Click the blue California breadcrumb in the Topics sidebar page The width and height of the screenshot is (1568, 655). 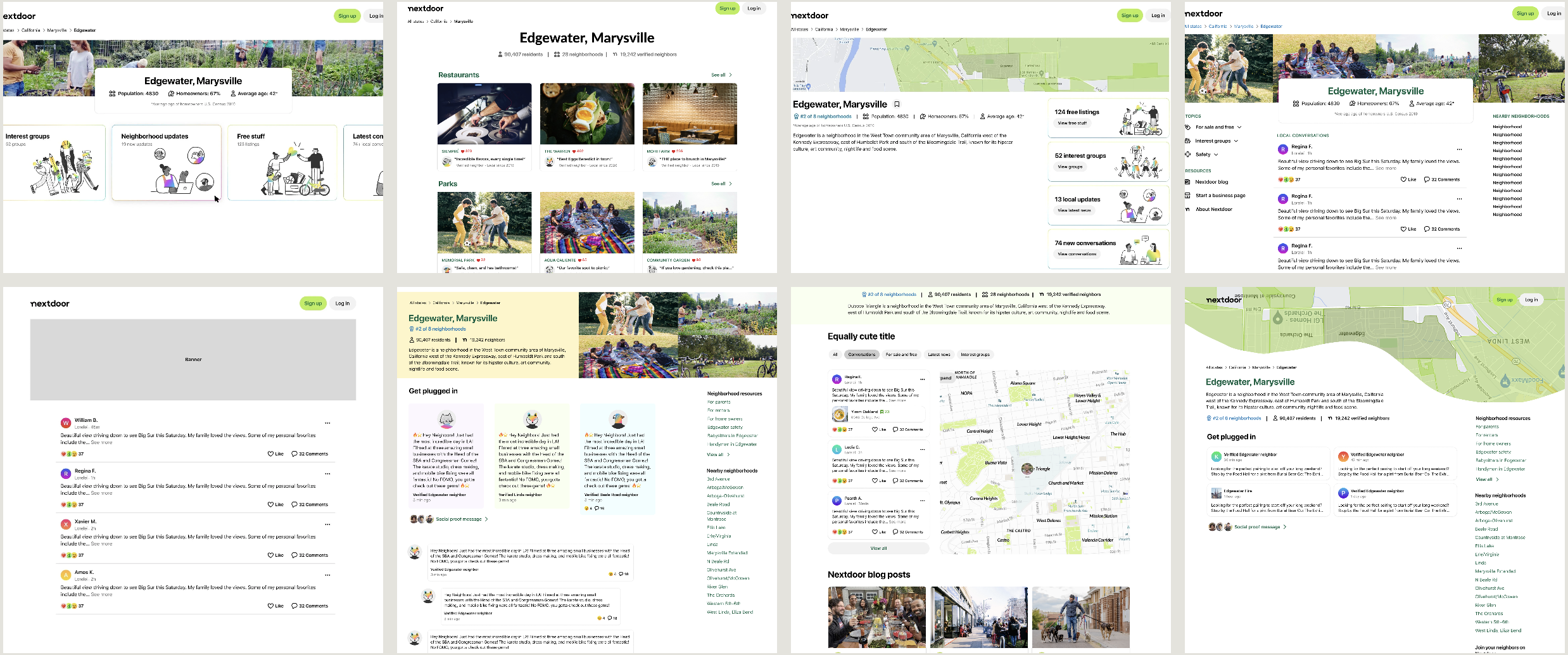pyautogui.click(x=1217, y=27)
